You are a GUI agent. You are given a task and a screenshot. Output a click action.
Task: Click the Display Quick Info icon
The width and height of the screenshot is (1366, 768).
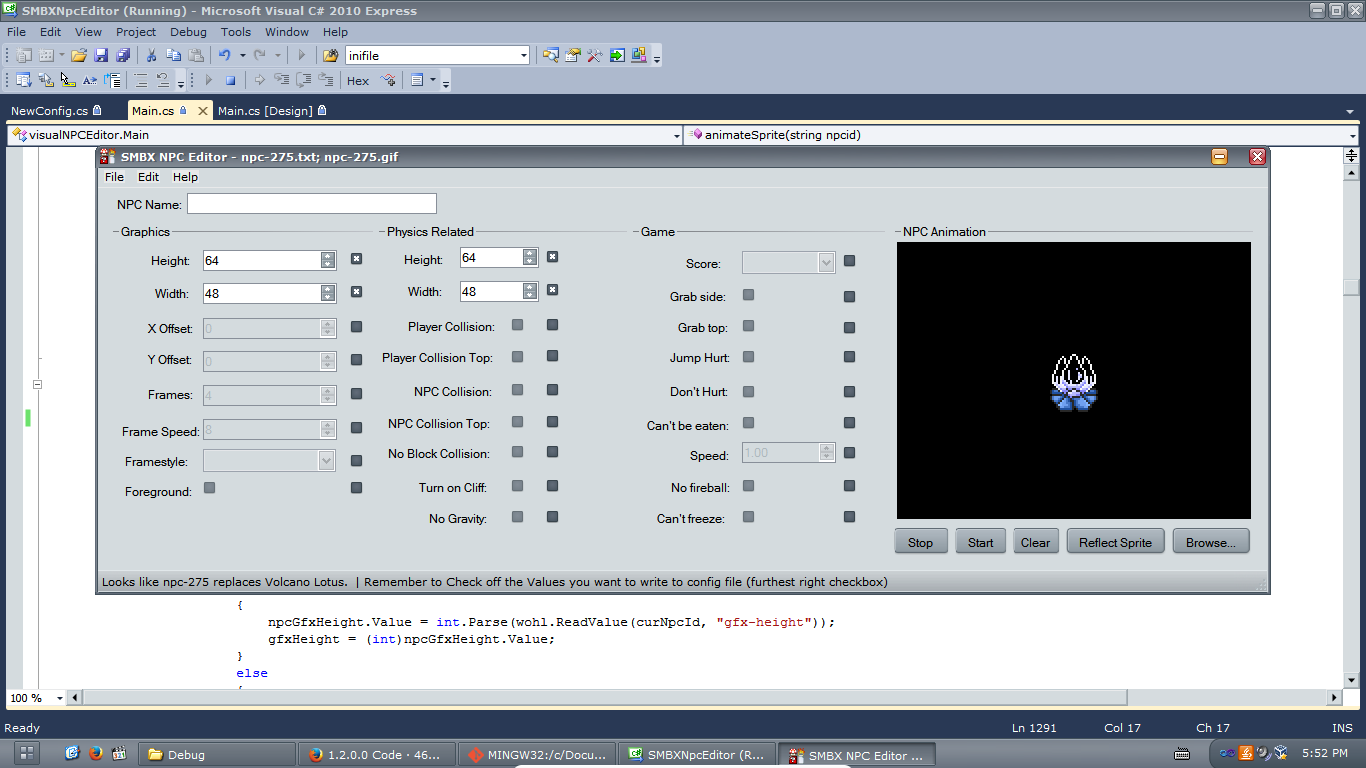point(68,81)
